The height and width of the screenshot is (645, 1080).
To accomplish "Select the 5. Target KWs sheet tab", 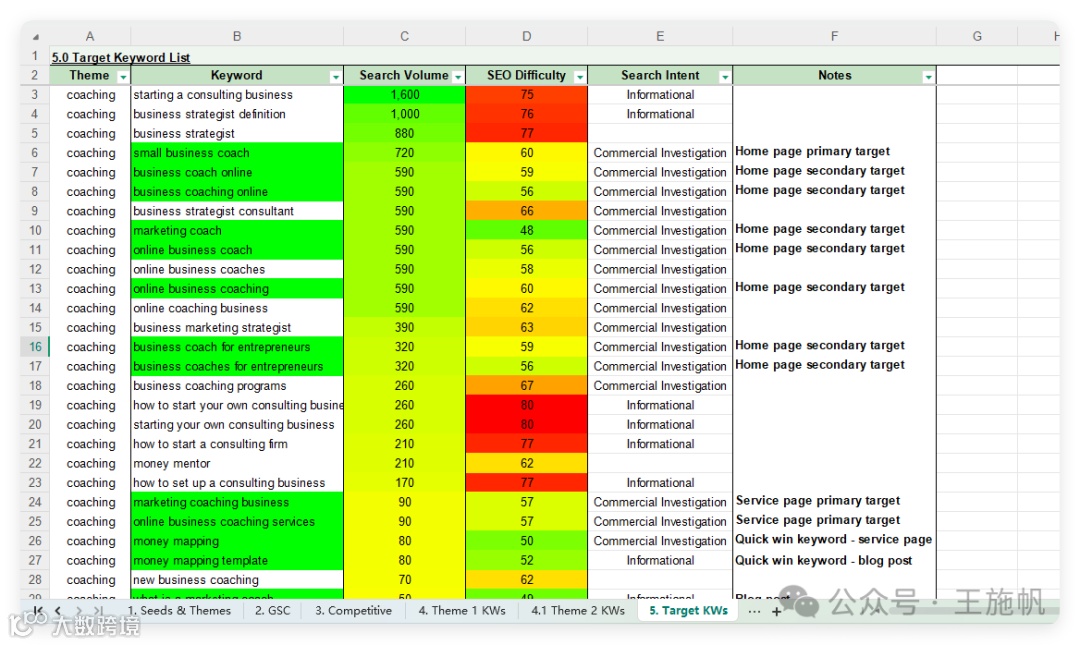I will 688,611.
